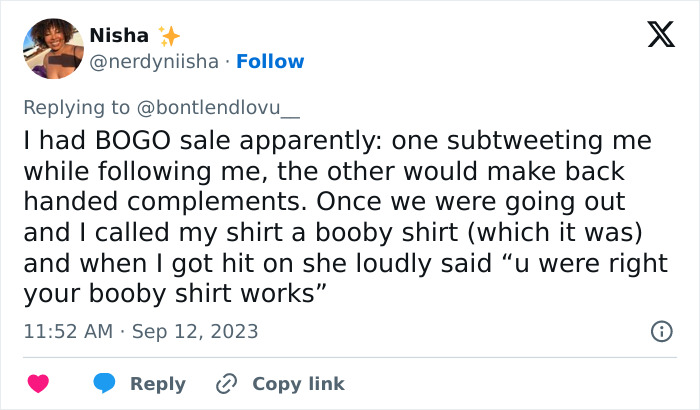
Task: Follow the account via the Follow link
Action: (270, 62)
